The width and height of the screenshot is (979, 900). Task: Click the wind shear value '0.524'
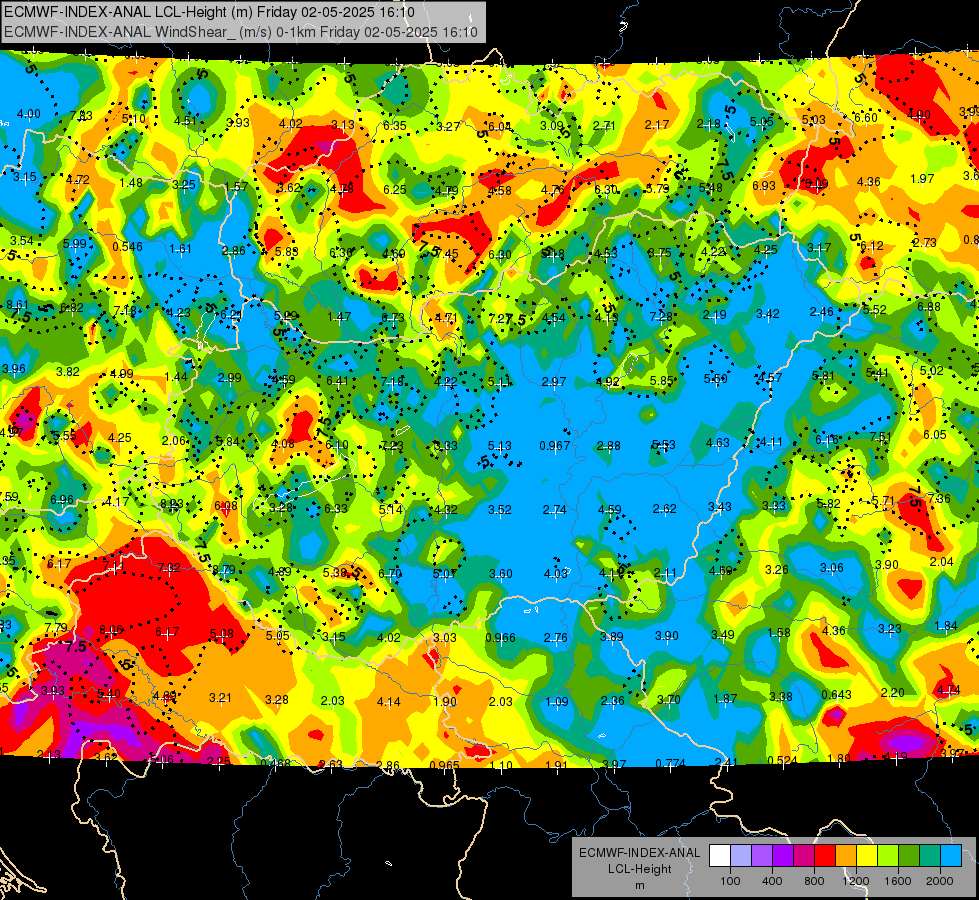click(x=782, y=760)
